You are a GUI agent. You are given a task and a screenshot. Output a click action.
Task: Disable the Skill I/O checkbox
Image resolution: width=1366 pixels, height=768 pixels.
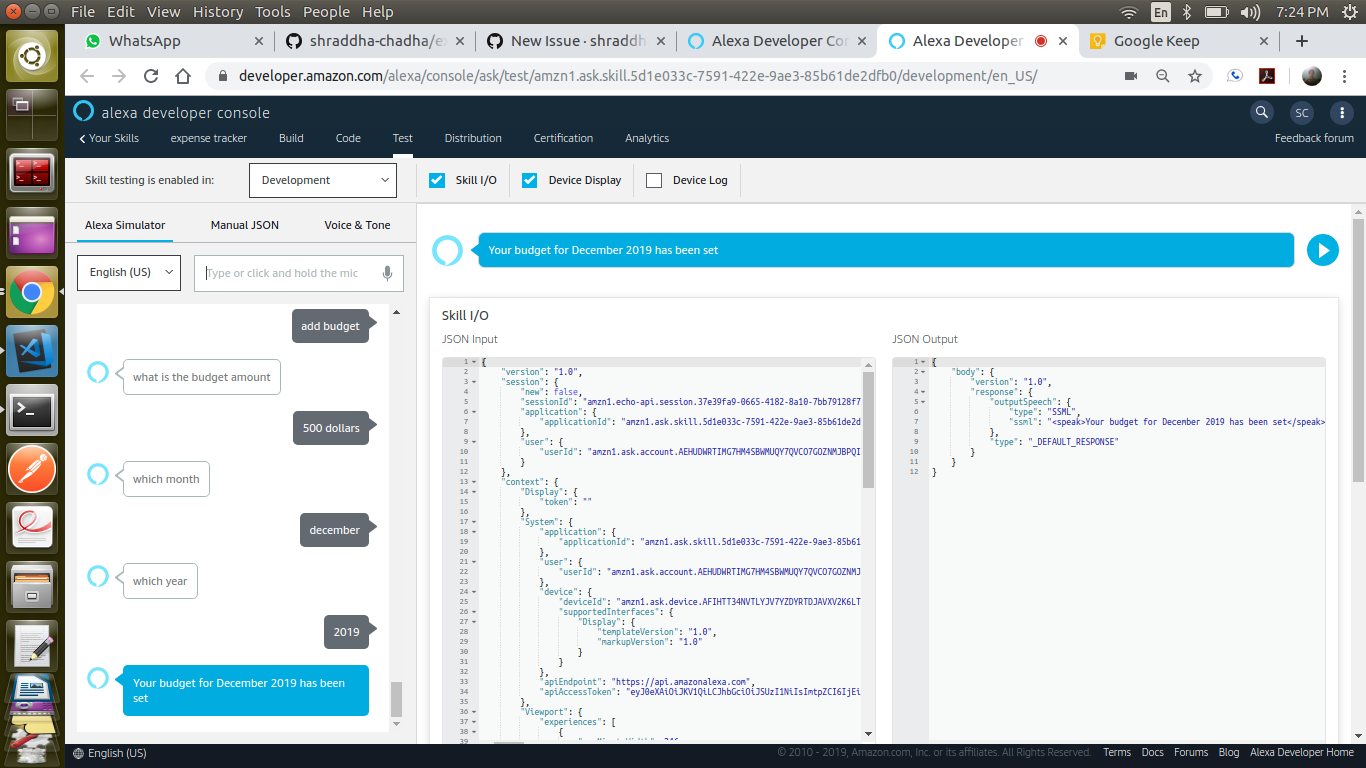coord(437,180)
